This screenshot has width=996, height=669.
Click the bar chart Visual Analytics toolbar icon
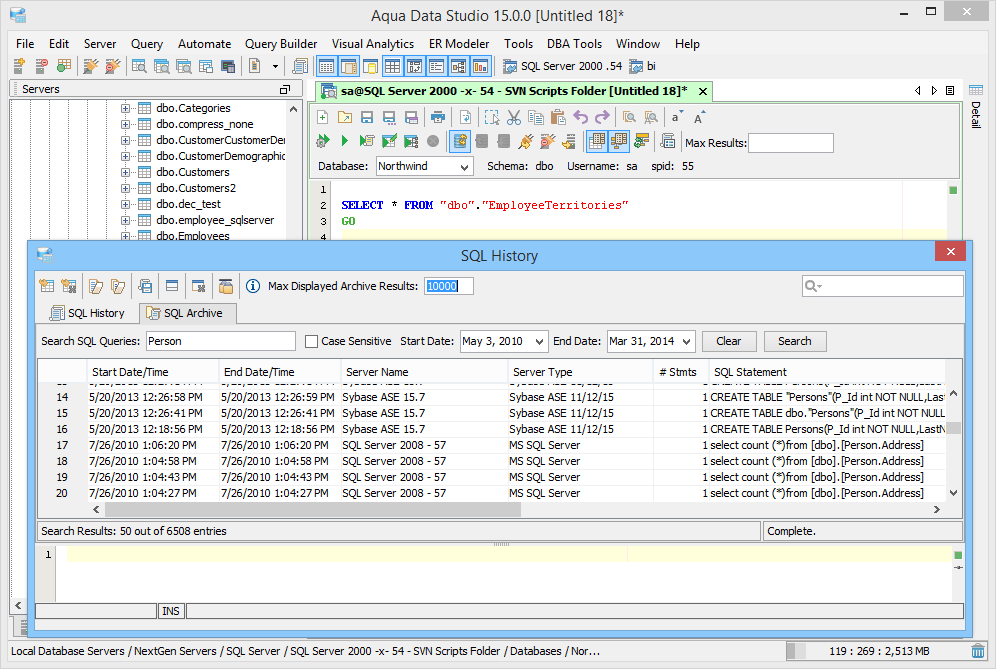[481, 65]
